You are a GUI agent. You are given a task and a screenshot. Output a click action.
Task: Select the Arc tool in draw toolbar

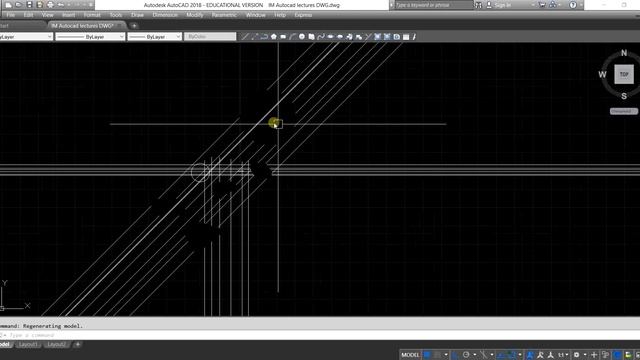(x=292, y=37)
